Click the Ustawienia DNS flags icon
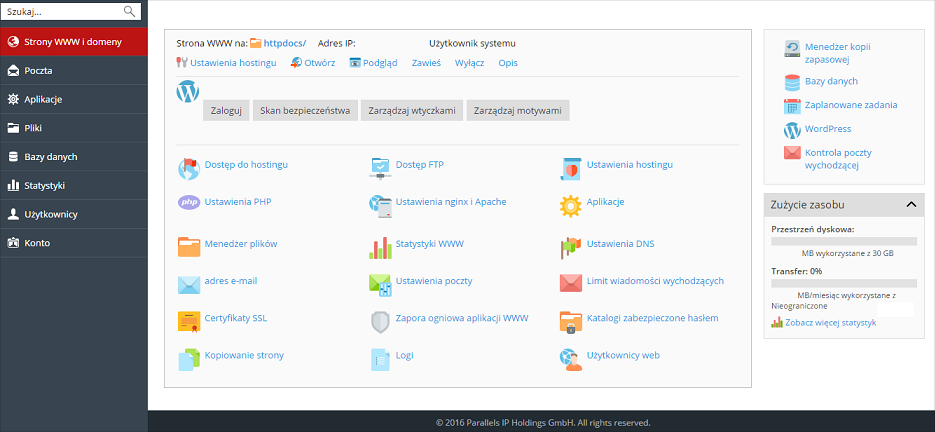Screen dimensions: 935x432 tap(571, 248)
